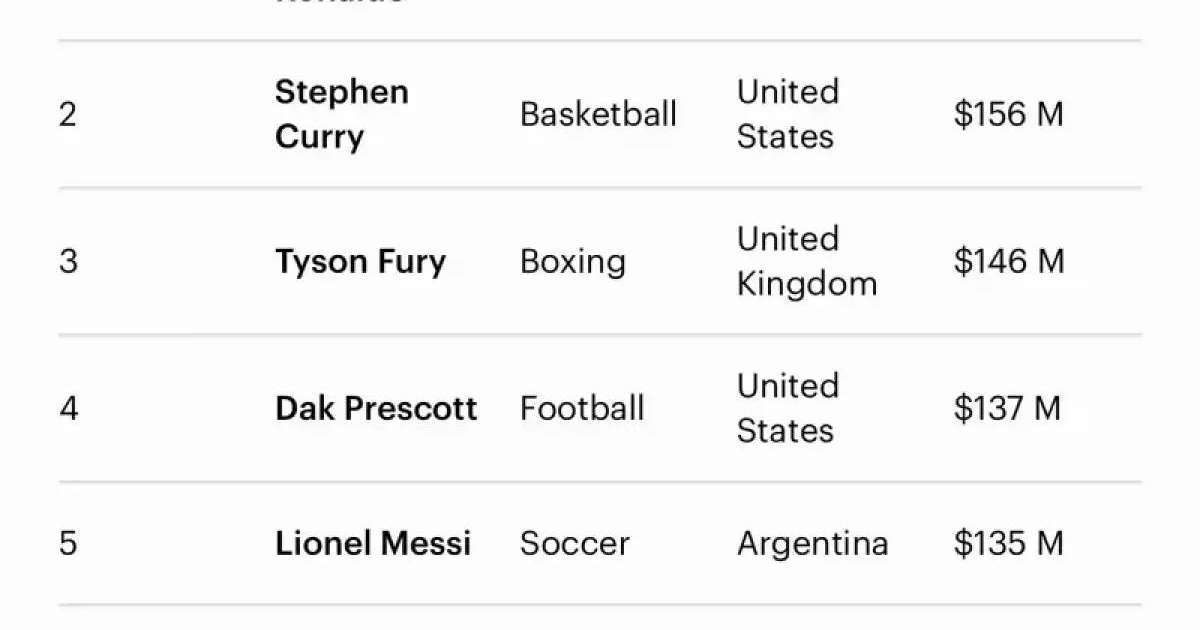Select the United Kingdom country cell
This screenshot has height=630, width=1200.
[806, 262]
